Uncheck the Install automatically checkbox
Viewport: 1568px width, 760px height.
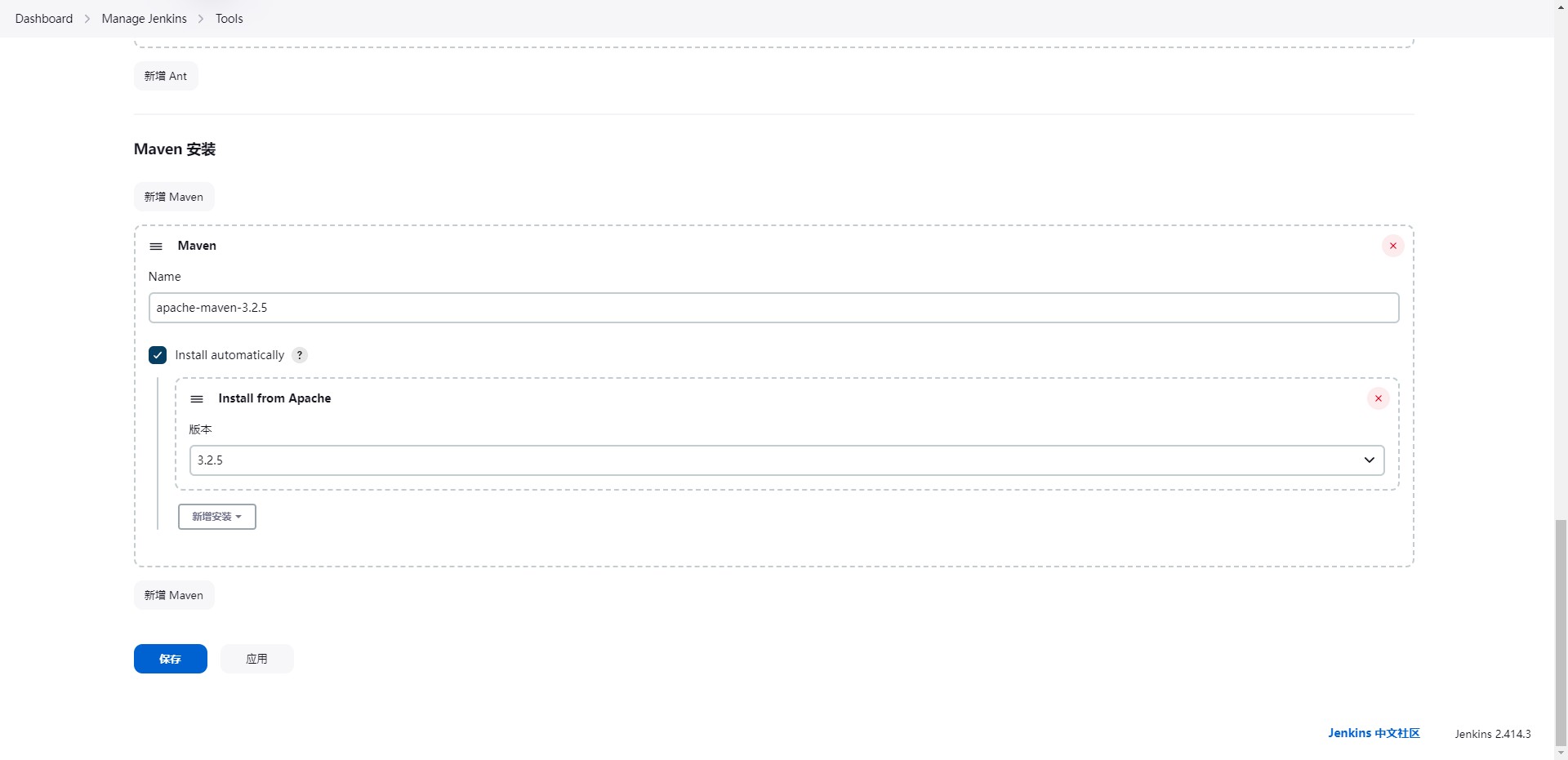(x=157, y=355)
